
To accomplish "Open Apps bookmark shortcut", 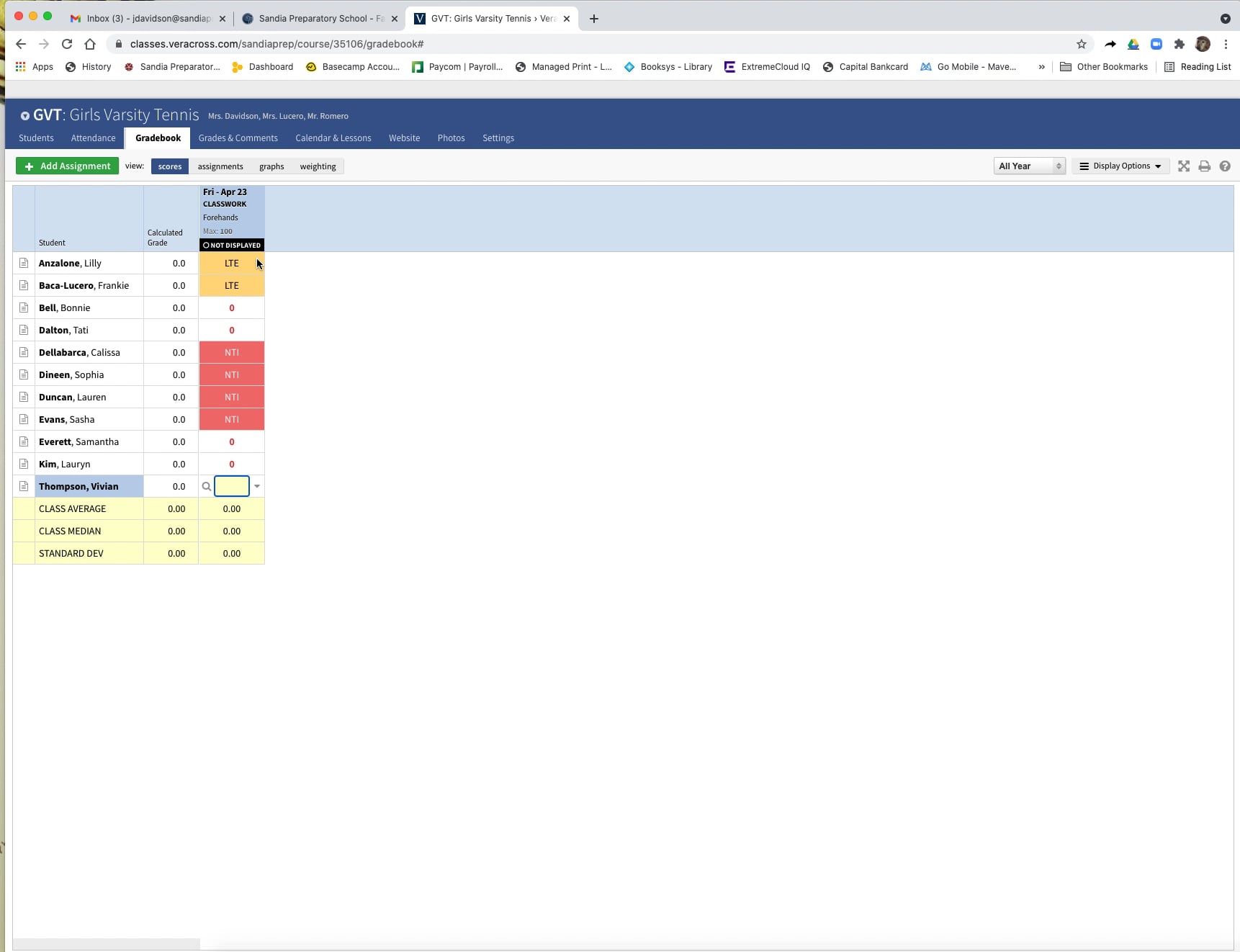I will click(x=34, y=67).
